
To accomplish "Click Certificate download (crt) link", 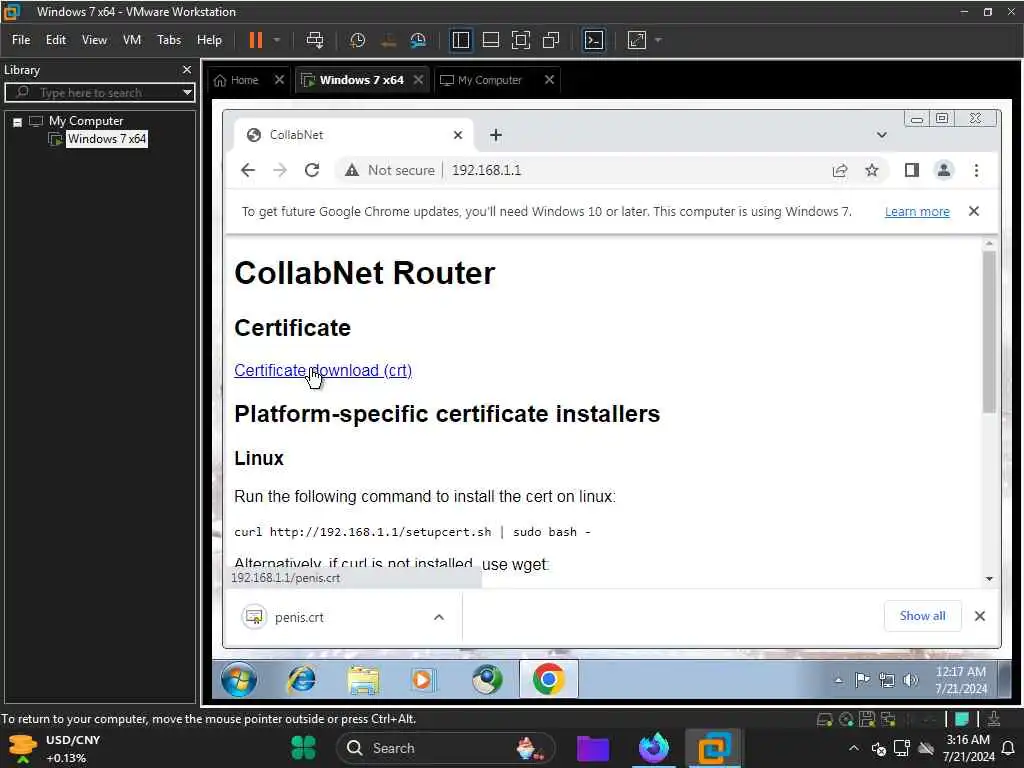I will [323, 370].
